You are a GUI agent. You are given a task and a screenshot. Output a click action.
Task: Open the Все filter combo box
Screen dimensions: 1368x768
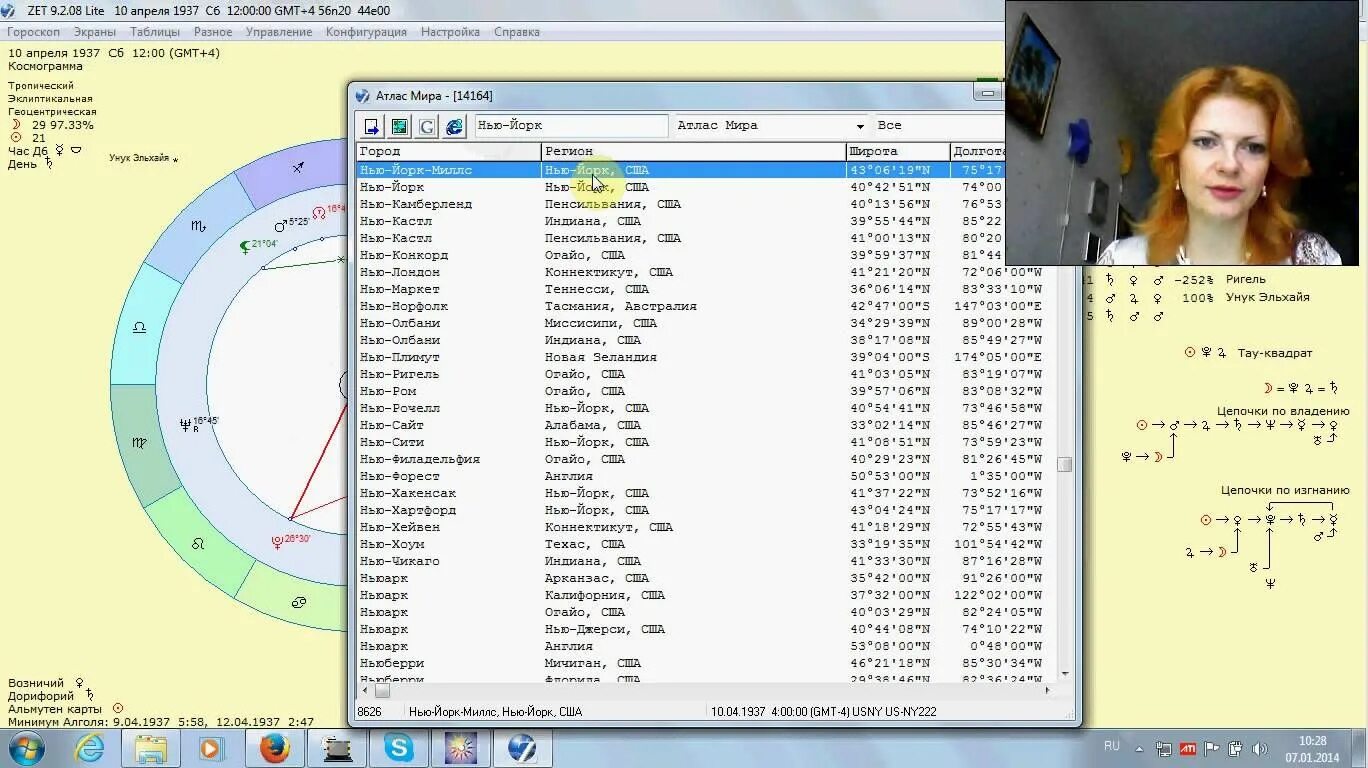tap(938, 126)
